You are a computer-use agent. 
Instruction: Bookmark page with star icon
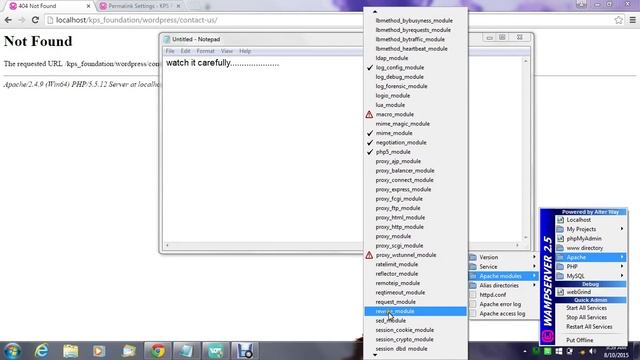619,20
